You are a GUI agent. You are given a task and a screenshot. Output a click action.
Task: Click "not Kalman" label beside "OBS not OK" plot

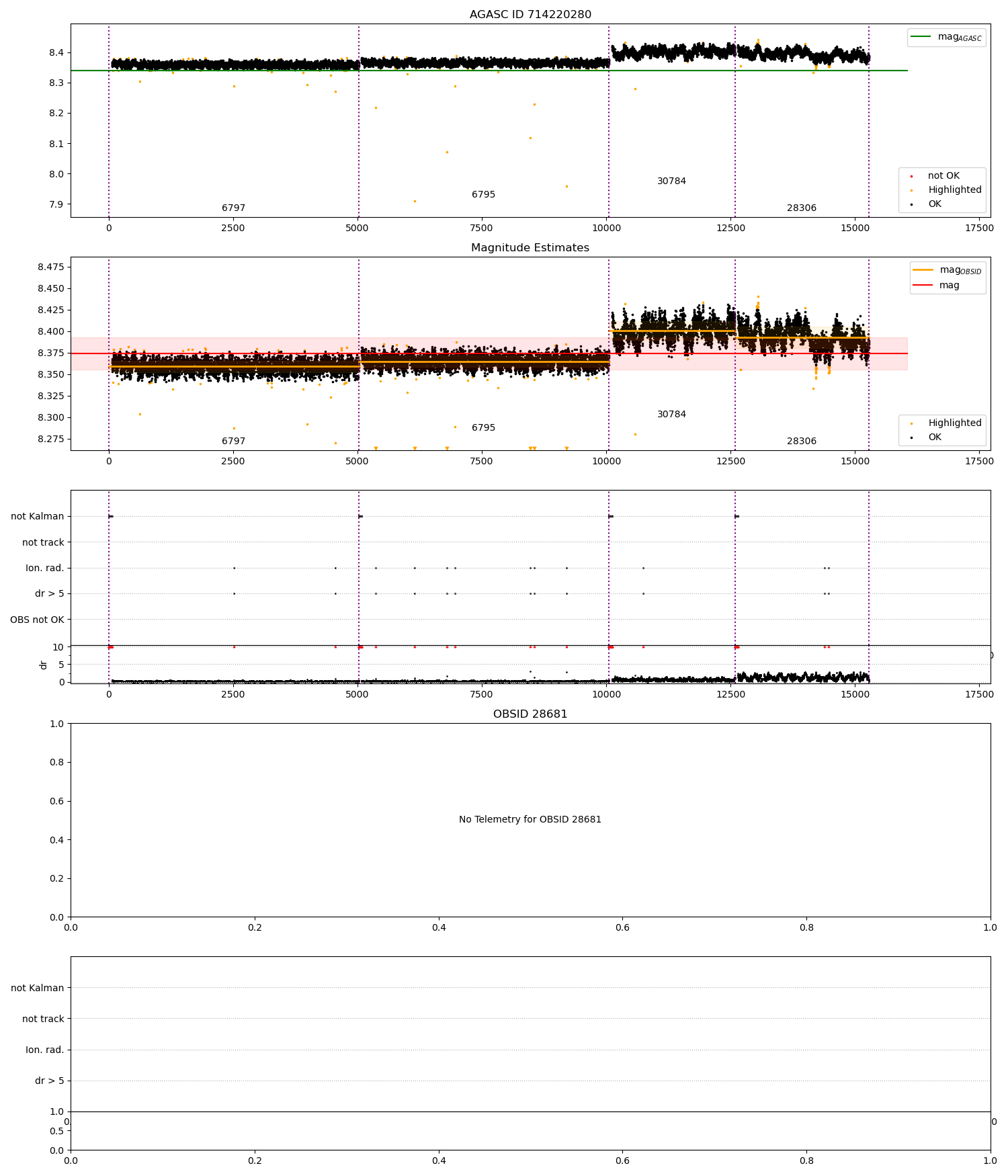38,517
